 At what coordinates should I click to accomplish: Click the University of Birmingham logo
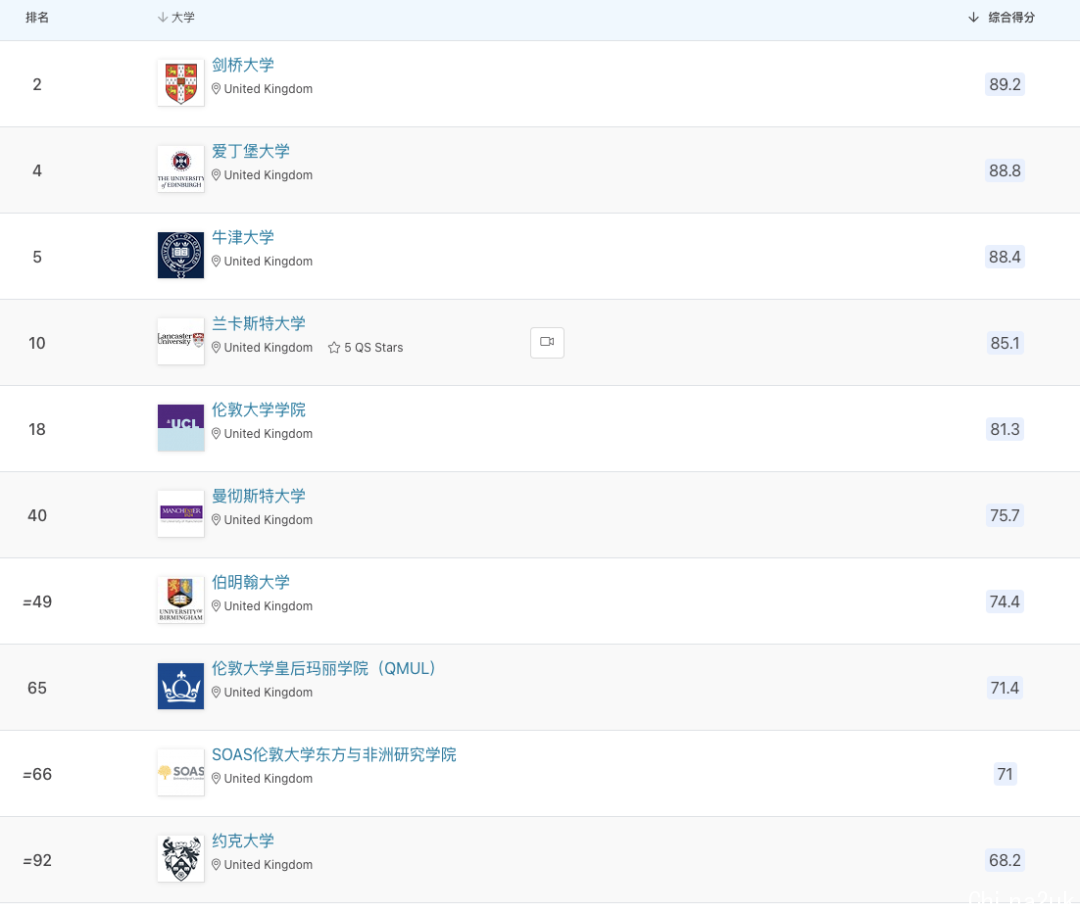(x=180, y=600)
